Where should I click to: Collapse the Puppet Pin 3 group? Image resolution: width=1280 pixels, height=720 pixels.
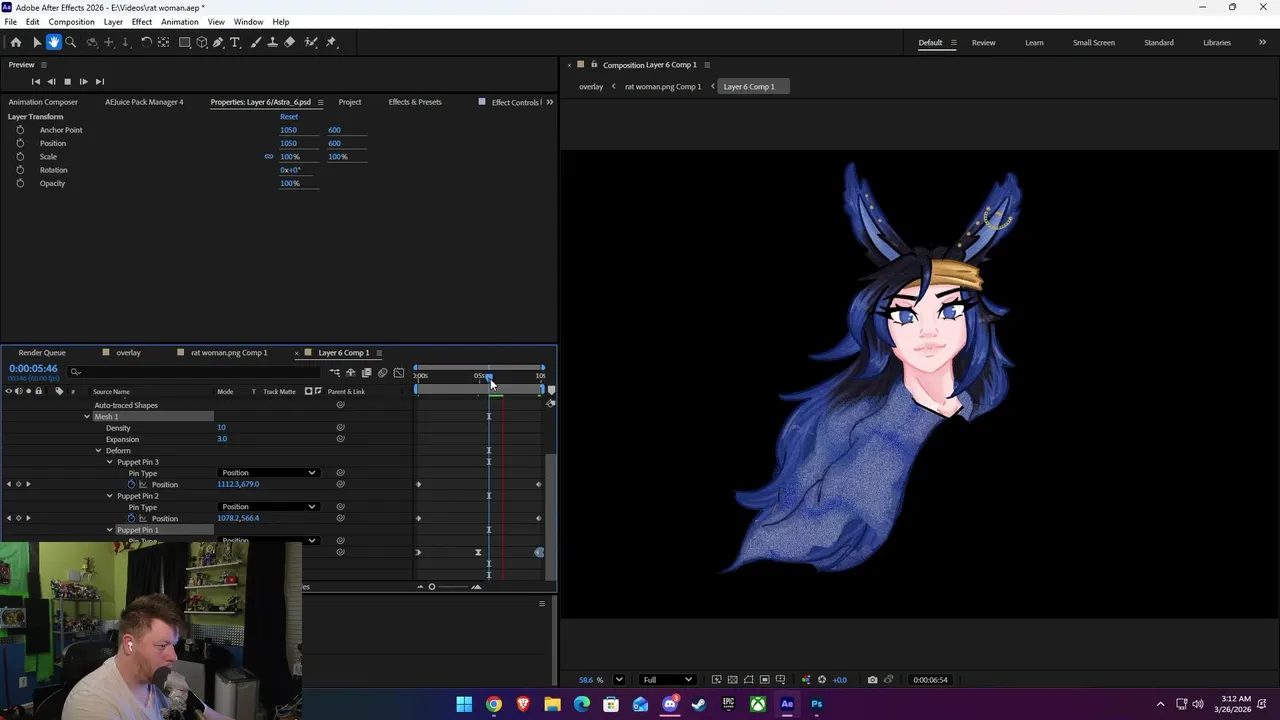(x=110, y=462)
